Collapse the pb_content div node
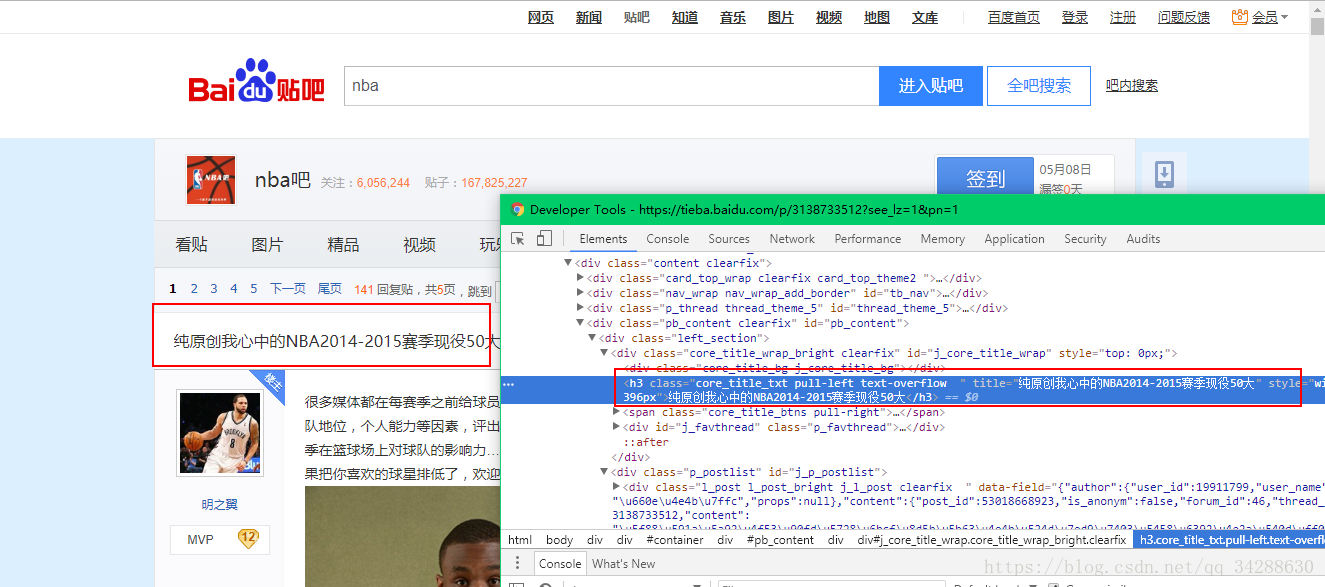The height and width of the screenshot is (587, 1325). click(581, 323)
